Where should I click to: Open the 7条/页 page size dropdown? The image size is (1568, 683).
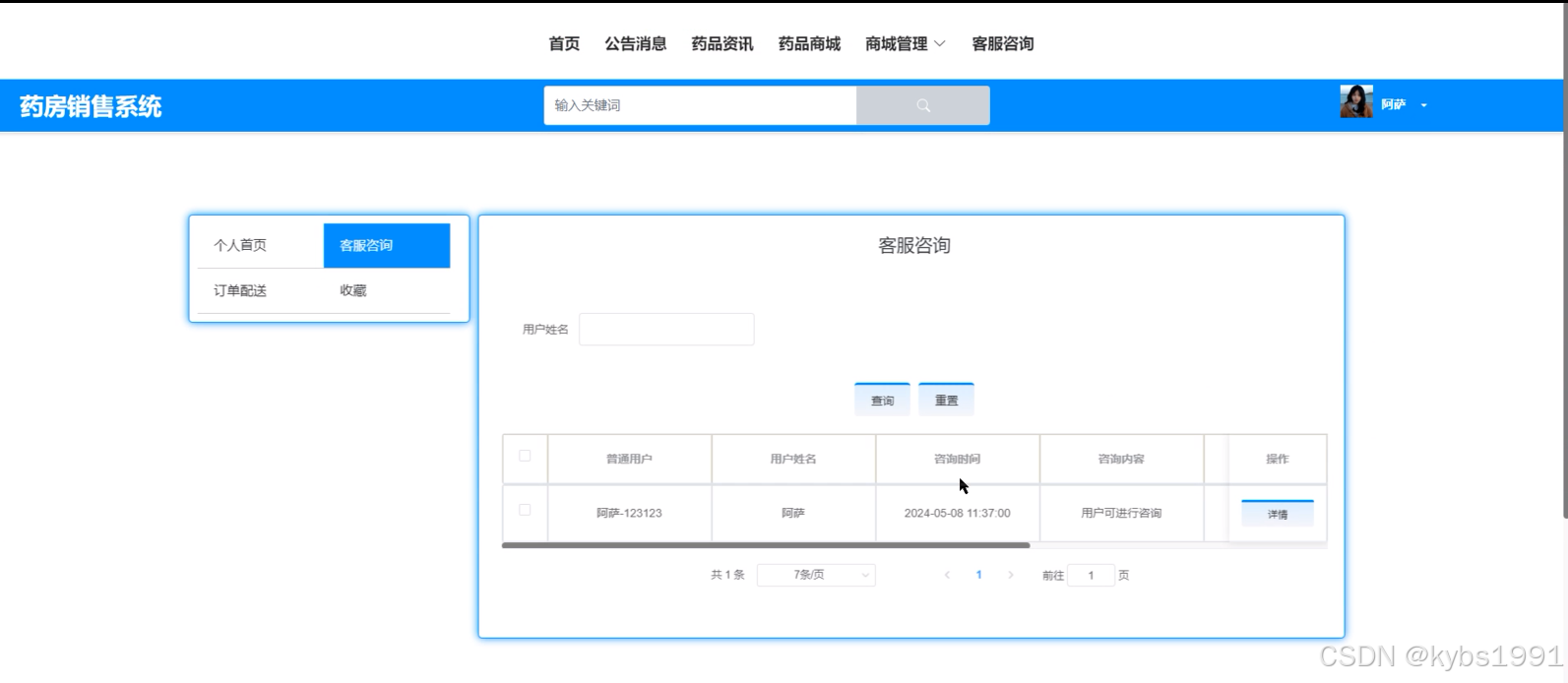pos(816,575)
